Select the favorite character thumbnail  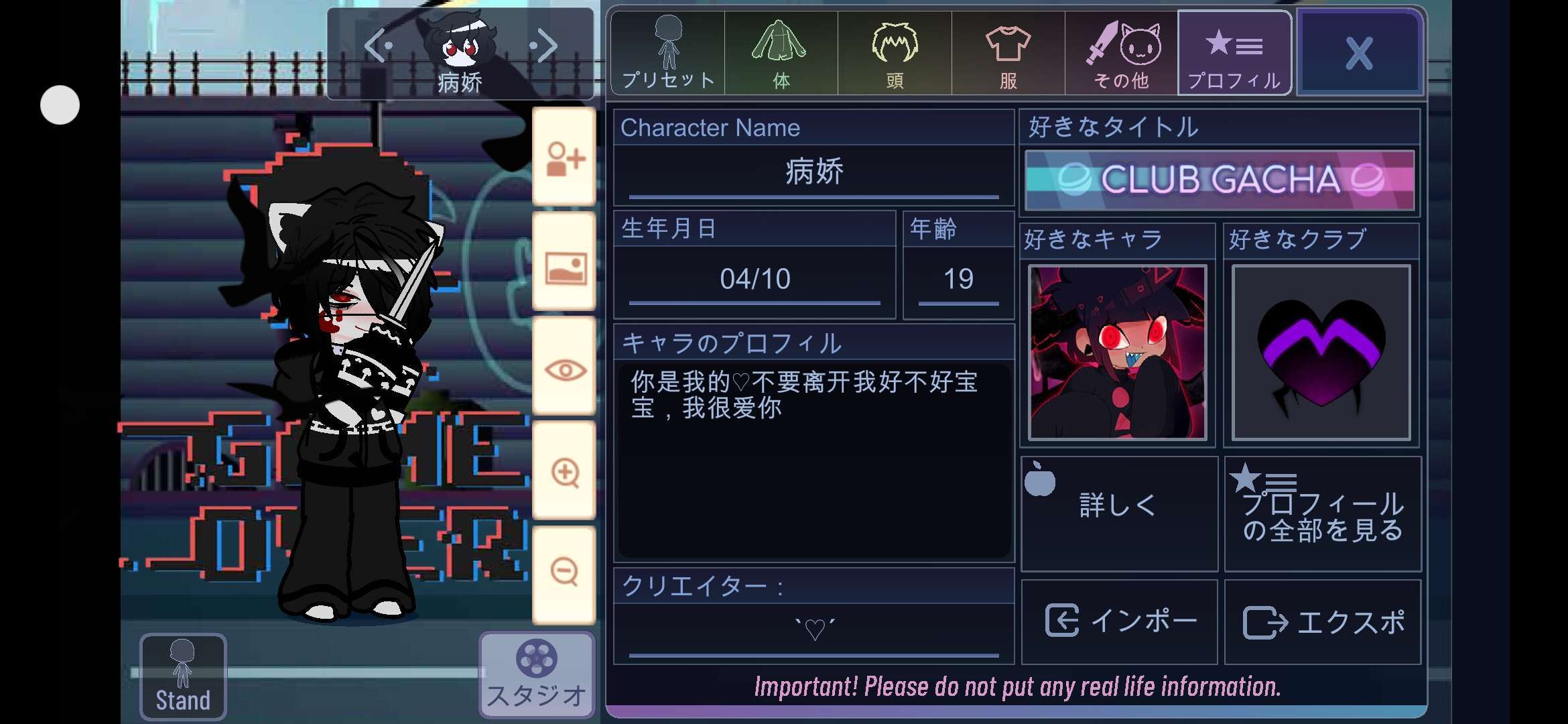tap(1118, 352)
